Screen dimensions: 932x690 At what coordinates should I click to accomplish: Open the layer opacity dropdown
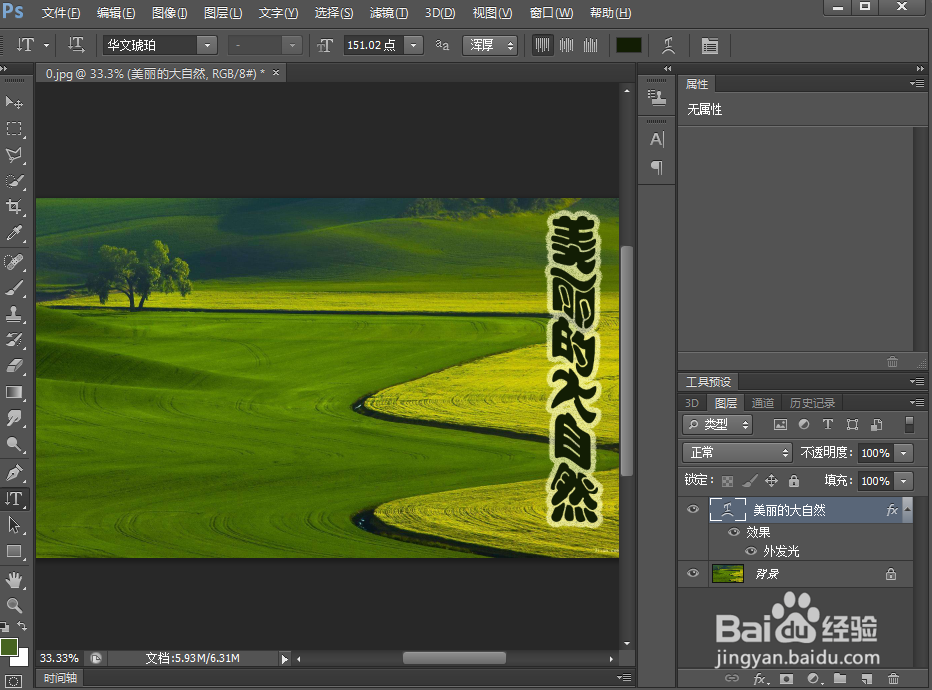pos(903,453)
